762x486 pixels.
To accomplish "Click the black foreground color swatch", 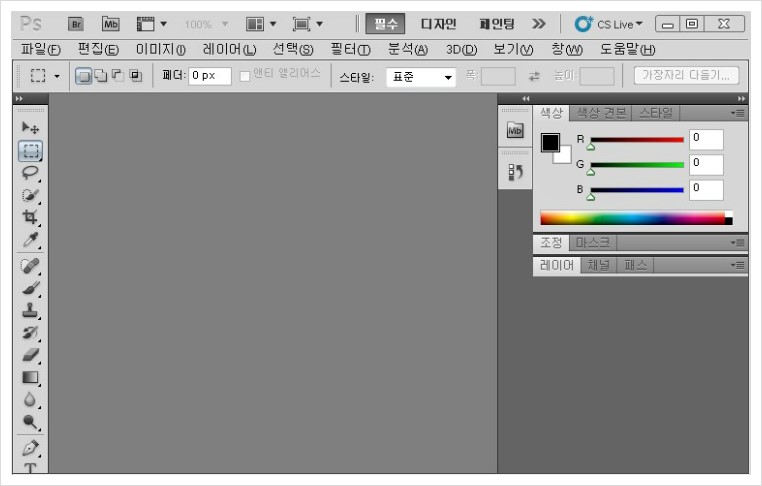I will click(x=550, y=142).
